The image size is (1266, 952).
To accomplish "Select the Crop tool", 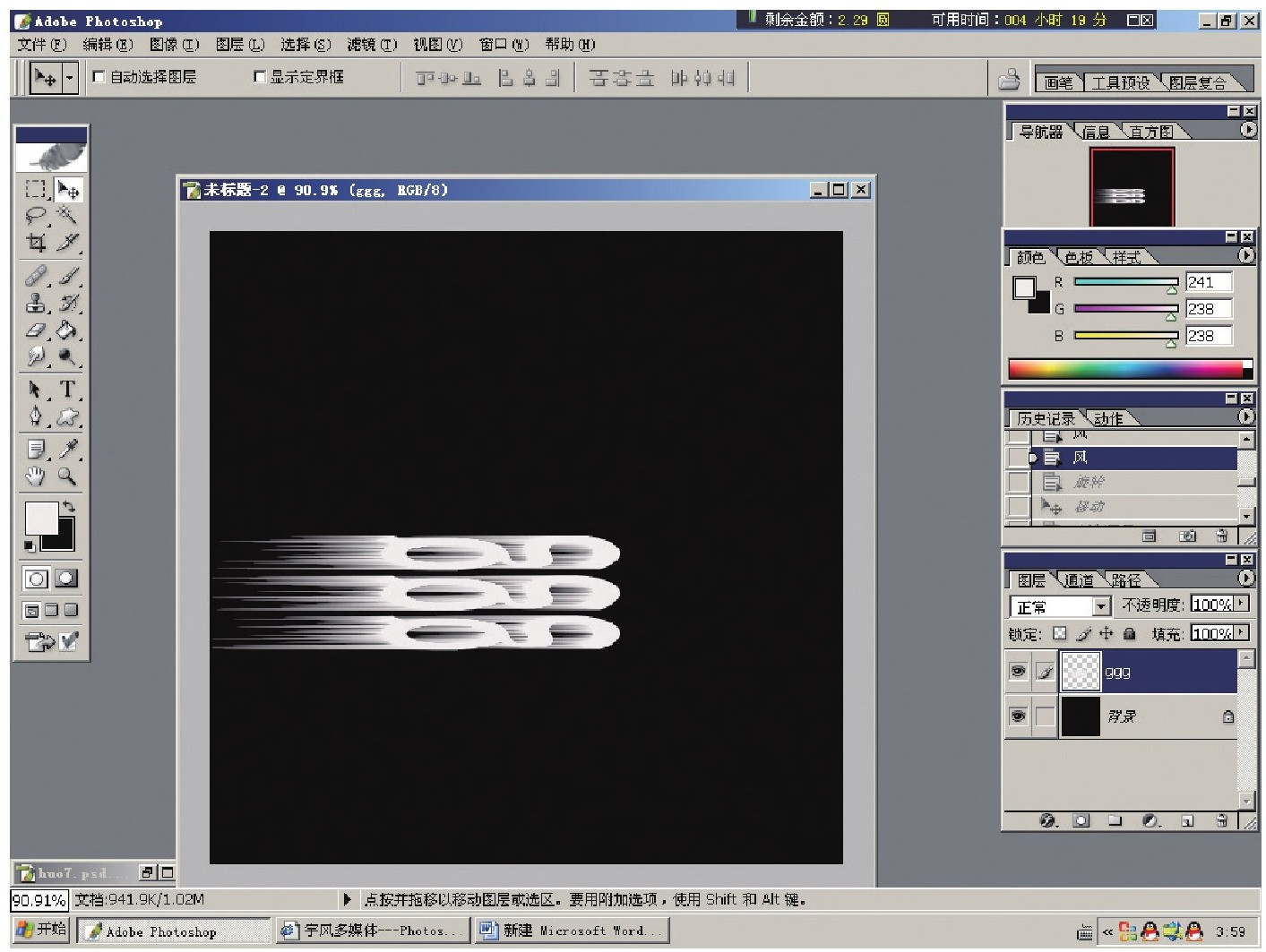I will click(36, 243).
